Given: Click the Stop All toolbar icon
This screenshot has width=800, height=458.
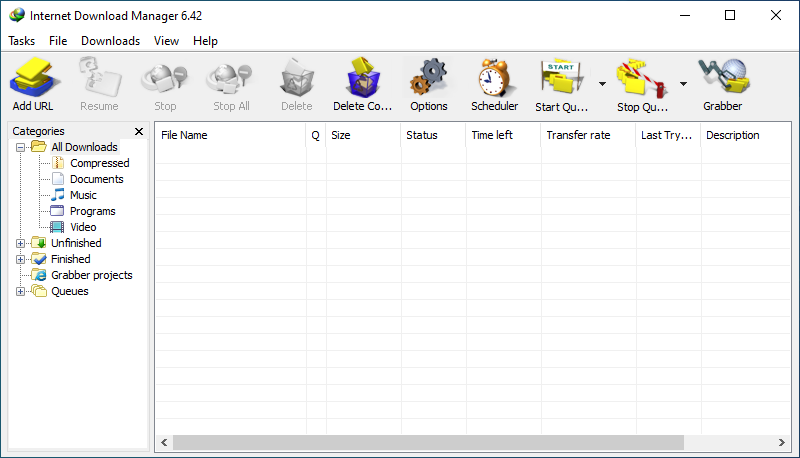Looking at the screenshot, I should pos(230,78).
